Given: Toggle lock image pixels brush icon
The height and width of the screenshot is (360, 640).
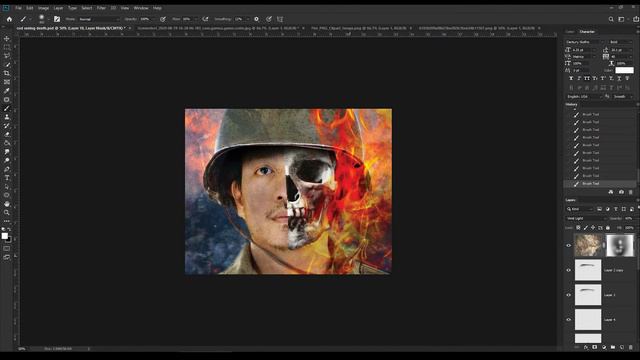Looking at the screenshot, I should pos(585,228).
